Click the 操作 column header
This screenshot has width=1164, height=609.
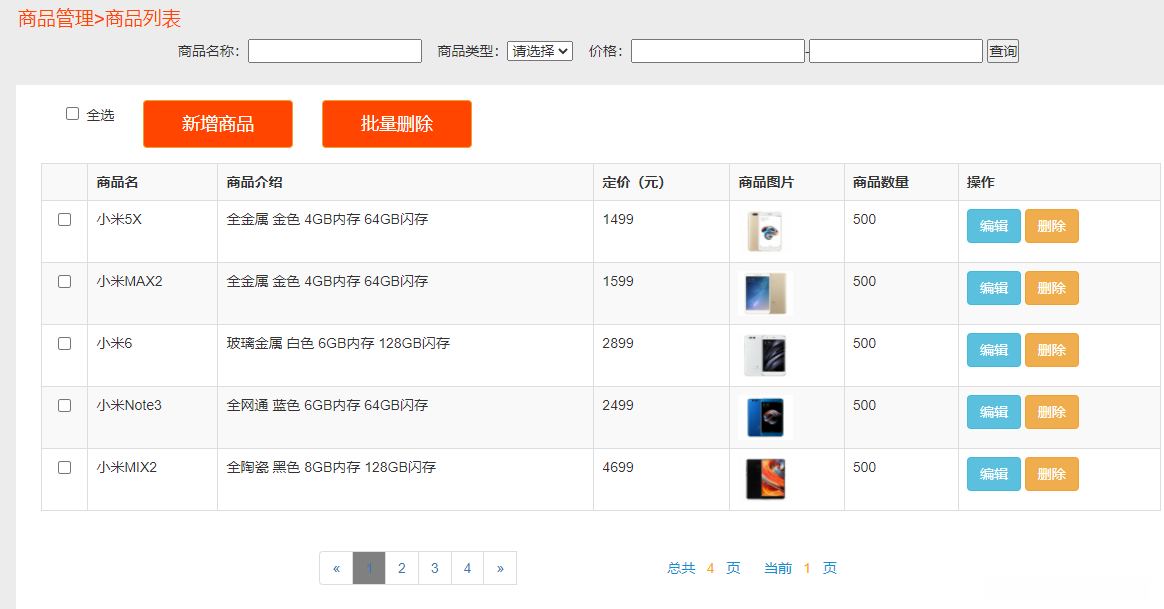(981, 183)
